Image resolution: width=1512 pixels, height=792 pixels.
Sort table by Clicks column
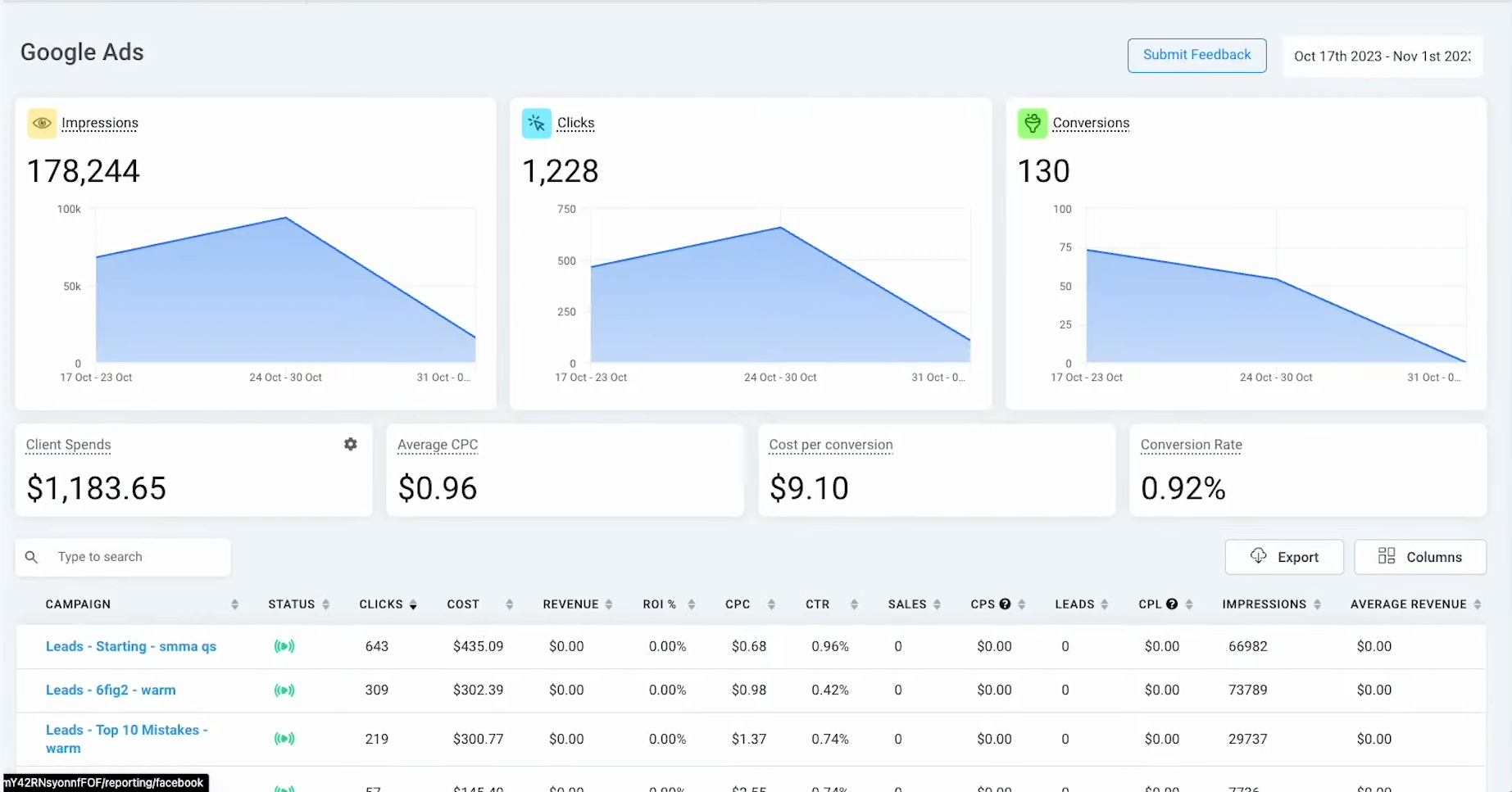[413, 604]
